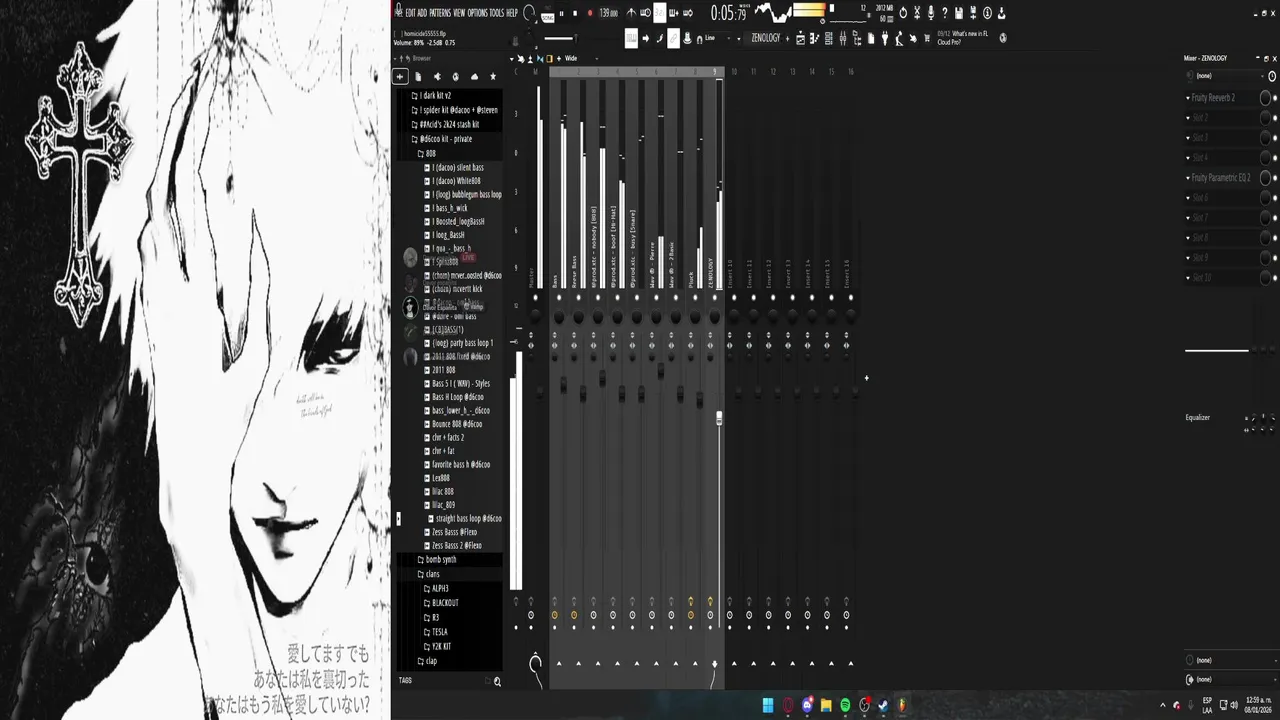The width and height of the screenshot is (1280, 720).
Task: Open the OPTIONS menu
Action: click(478, 13)
